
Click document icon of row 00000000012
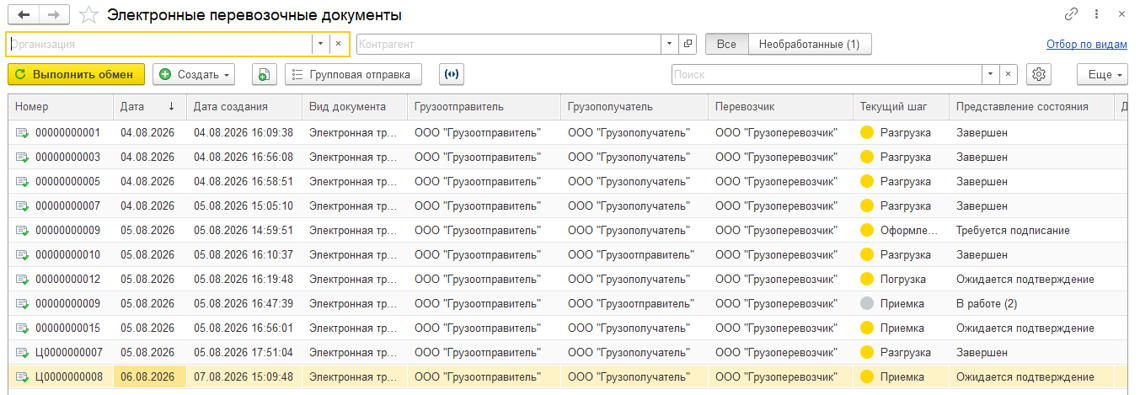click(x=23, y=279)
